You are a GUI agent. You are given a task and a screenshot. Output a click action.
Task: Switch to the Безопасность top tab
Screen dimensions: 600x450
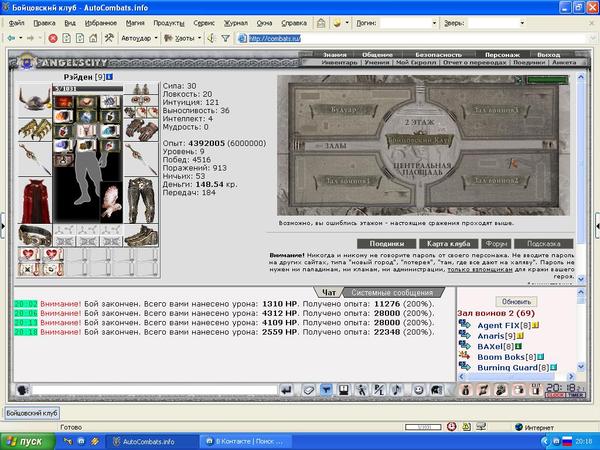[439, 55]
